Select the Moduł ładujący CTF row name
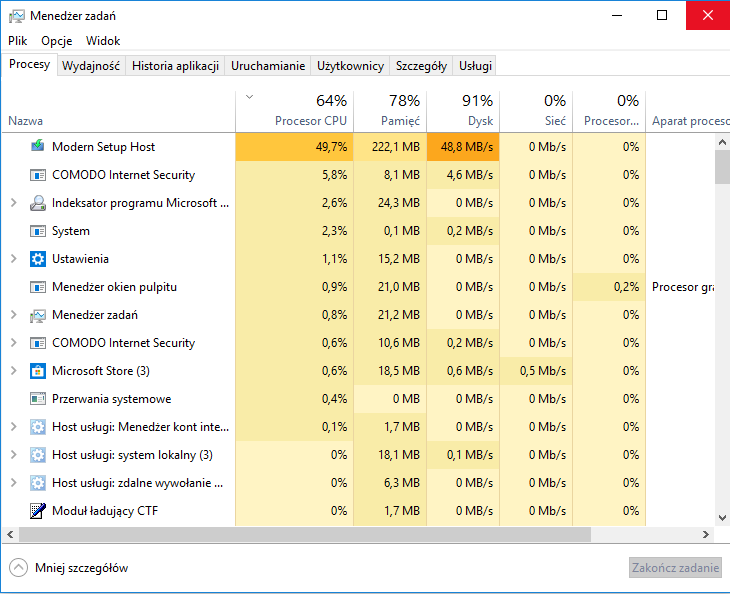730x594 pixels. [105, 511]
